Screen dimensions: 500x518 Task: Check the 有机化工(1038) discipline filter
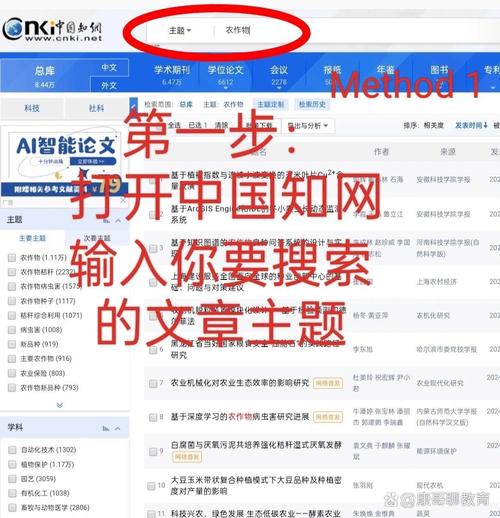point(12,493)
